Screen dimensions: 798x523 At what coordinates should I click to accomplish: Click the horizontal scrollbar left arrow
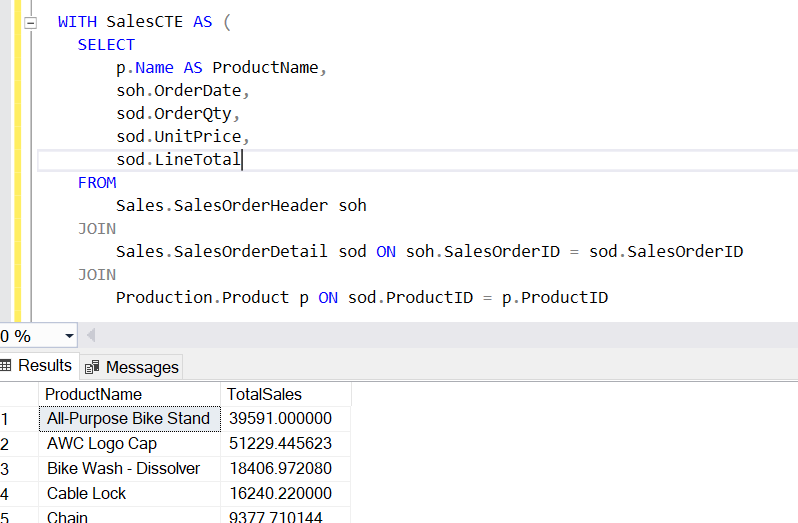(91, 336)
